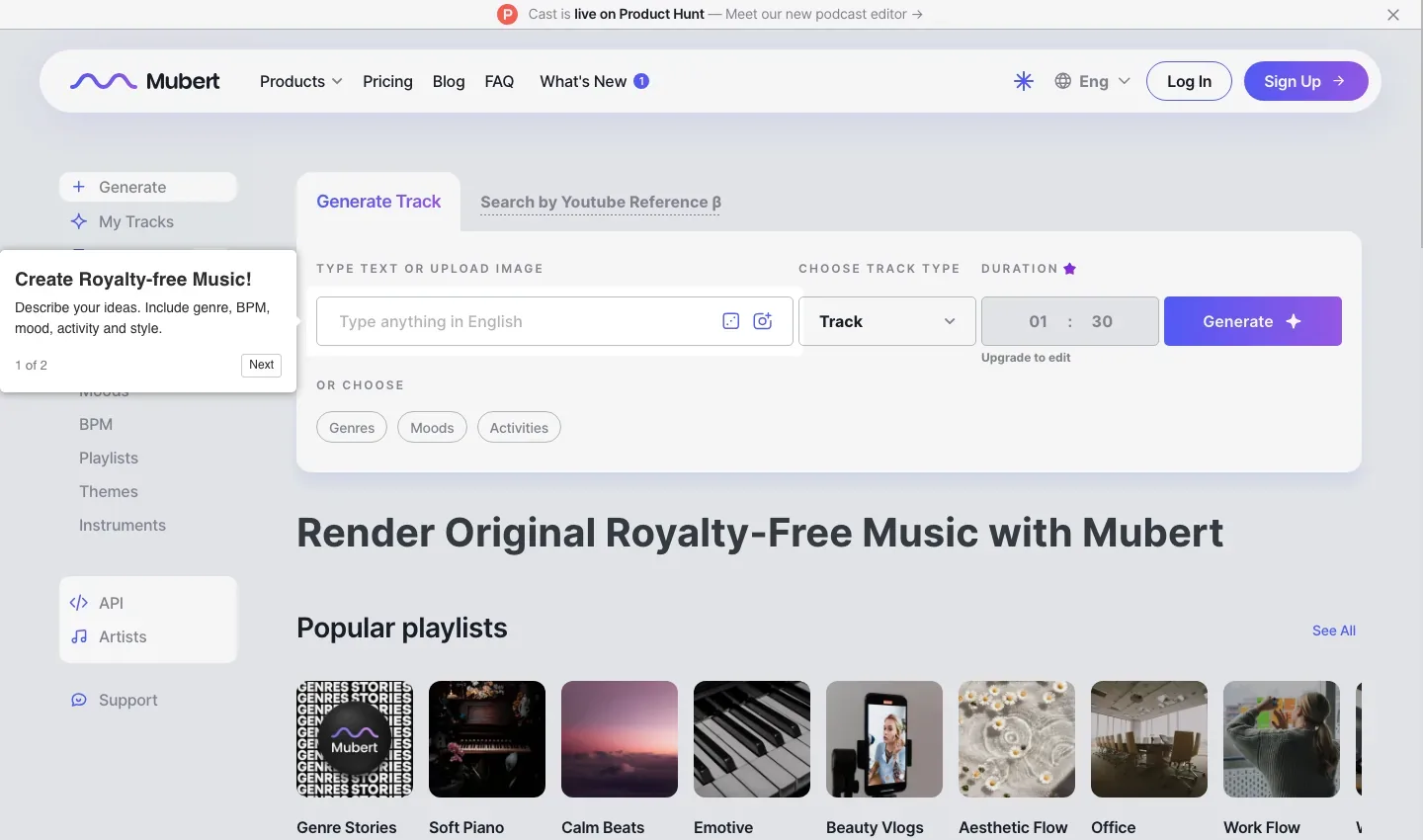
Task: Open the FAQ link
Action: (x=499, y=81)
